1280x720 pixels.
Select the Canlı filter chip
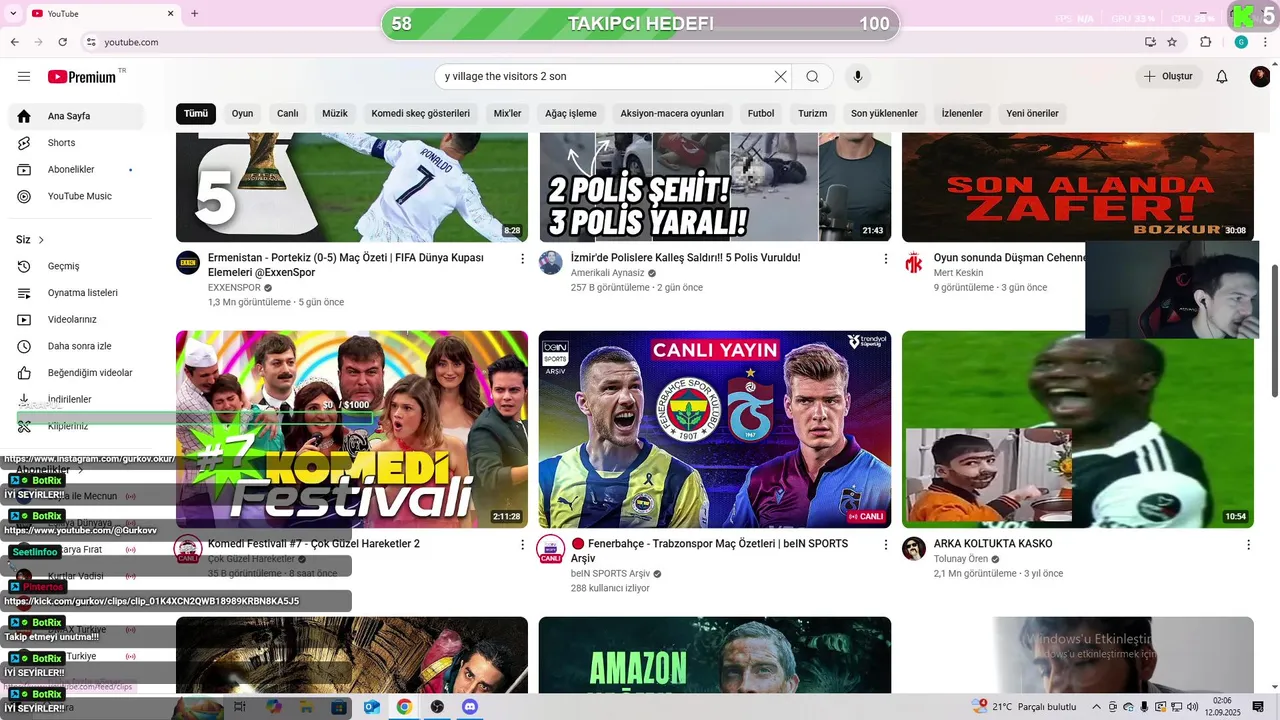coord(288,114)
